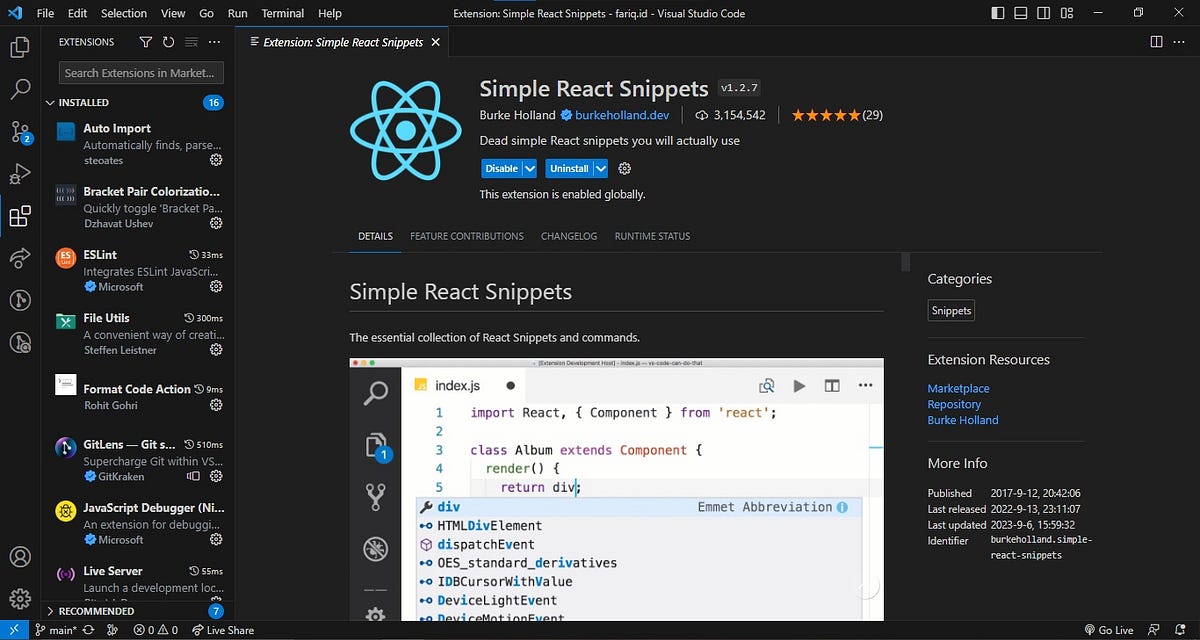The width and height of the screenshot is (1200, 640).
Task: Open the Explorer sidebar icon
Action: coord(18,47)
